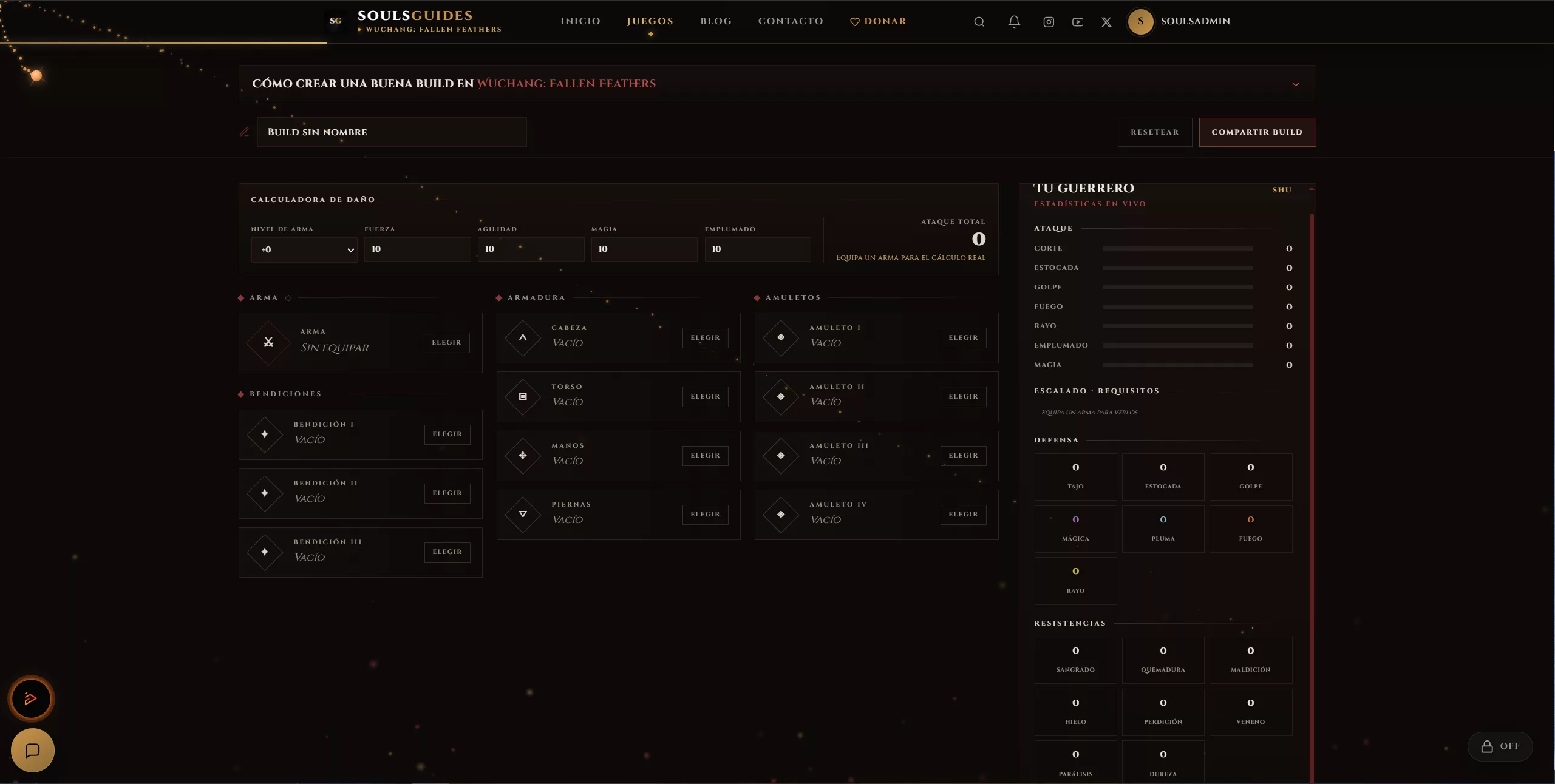Image resolution: width=1555 pixels, height=784 pixels.
Task: Click Elegir for Amuleto II
Action: pyautogui.click(x=964, y=397)
